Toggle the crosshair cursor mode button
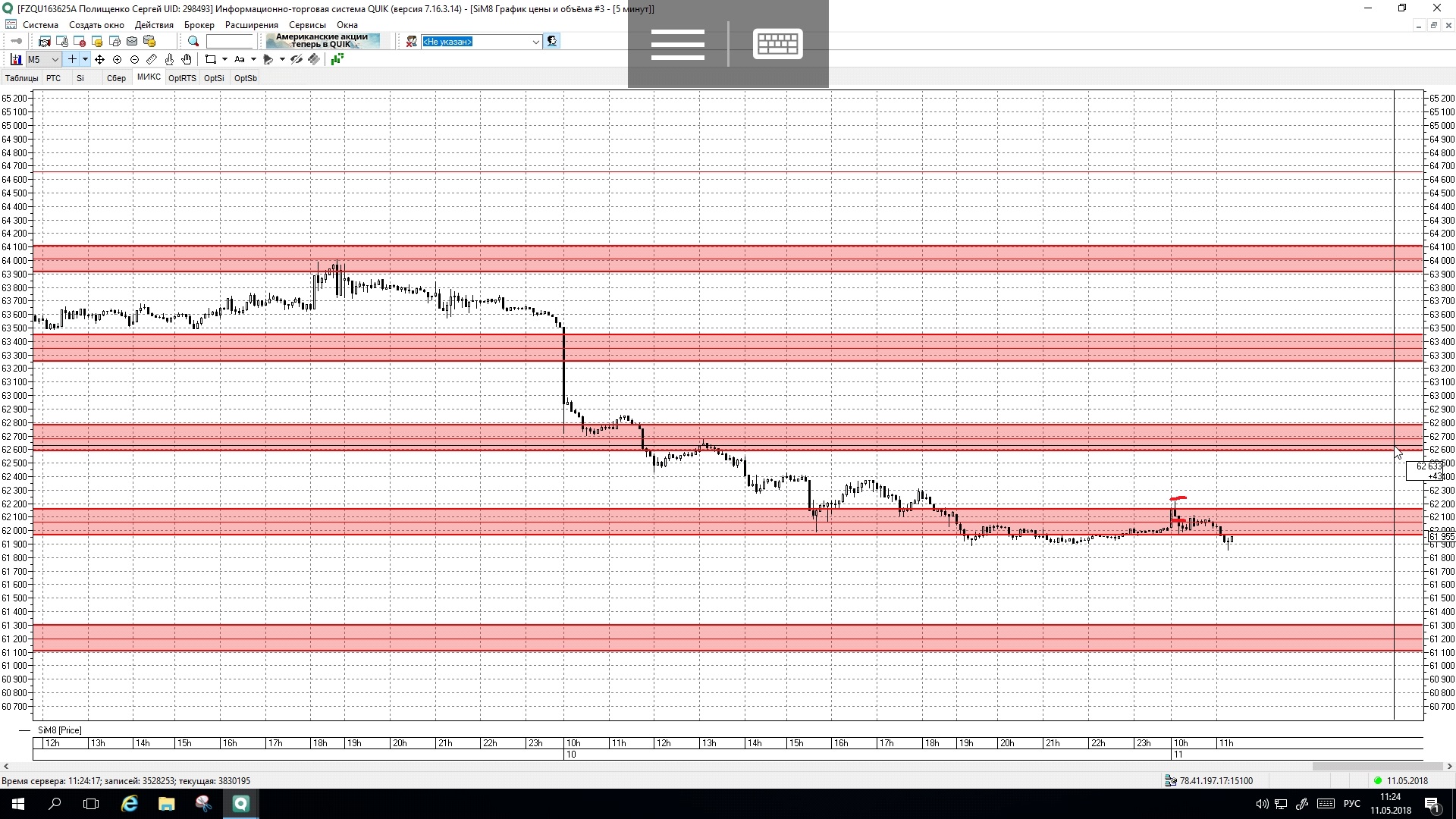The height and width of the screenshot is (819, 1456). [72, 59]
